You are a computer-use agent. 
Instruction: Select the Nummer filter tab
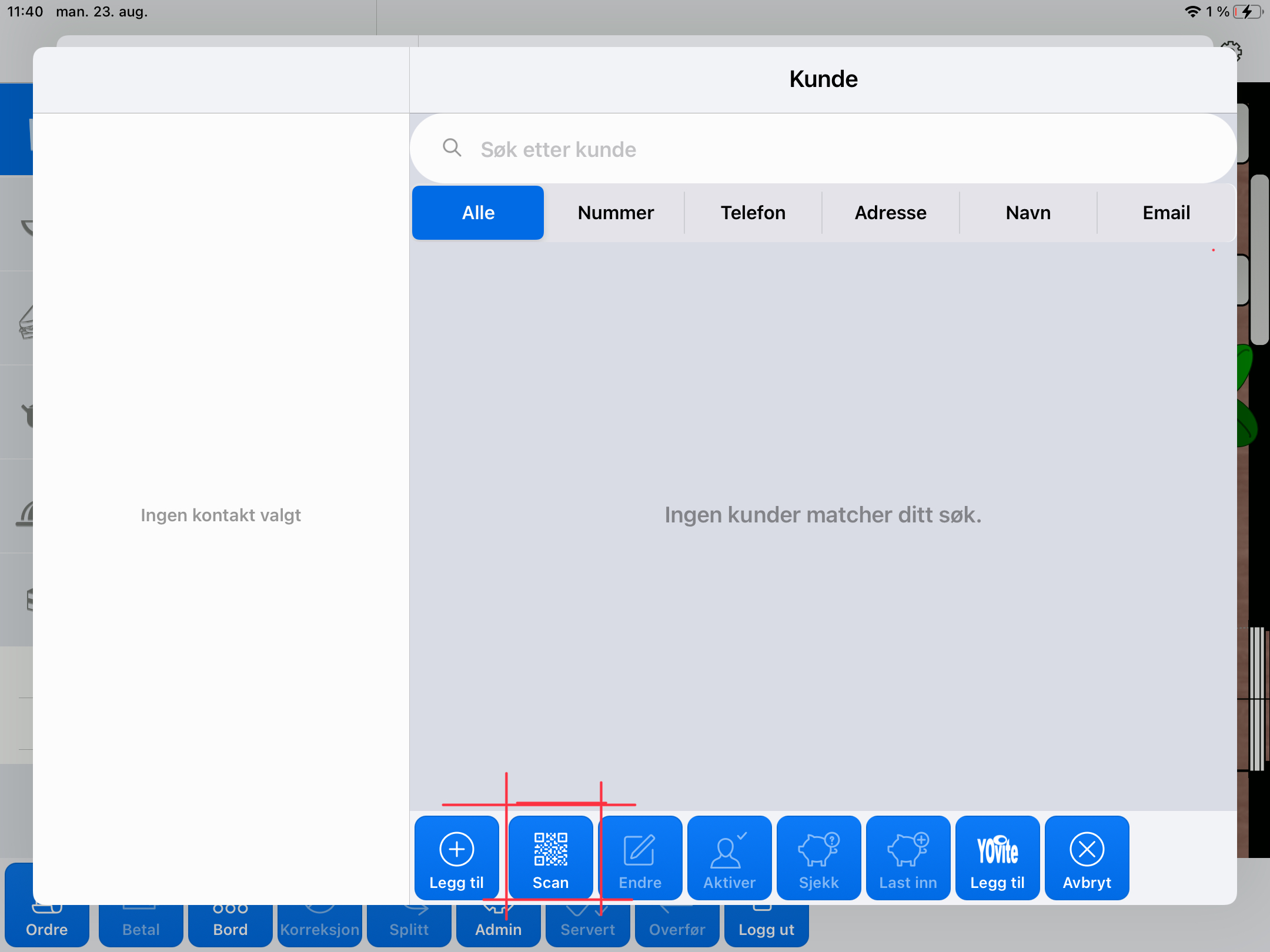(616, 213)
